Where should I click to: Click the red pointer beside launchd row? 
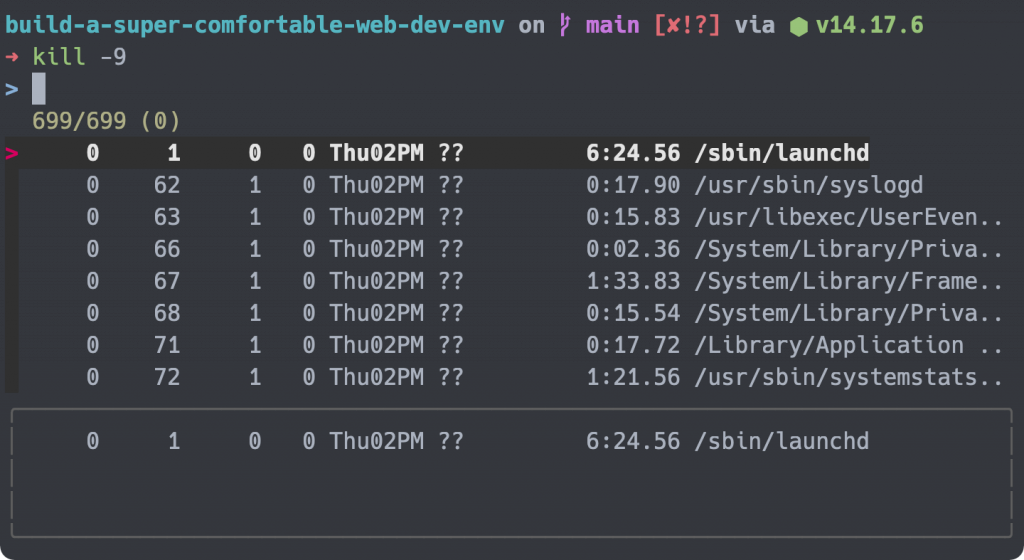pos(12,153)
